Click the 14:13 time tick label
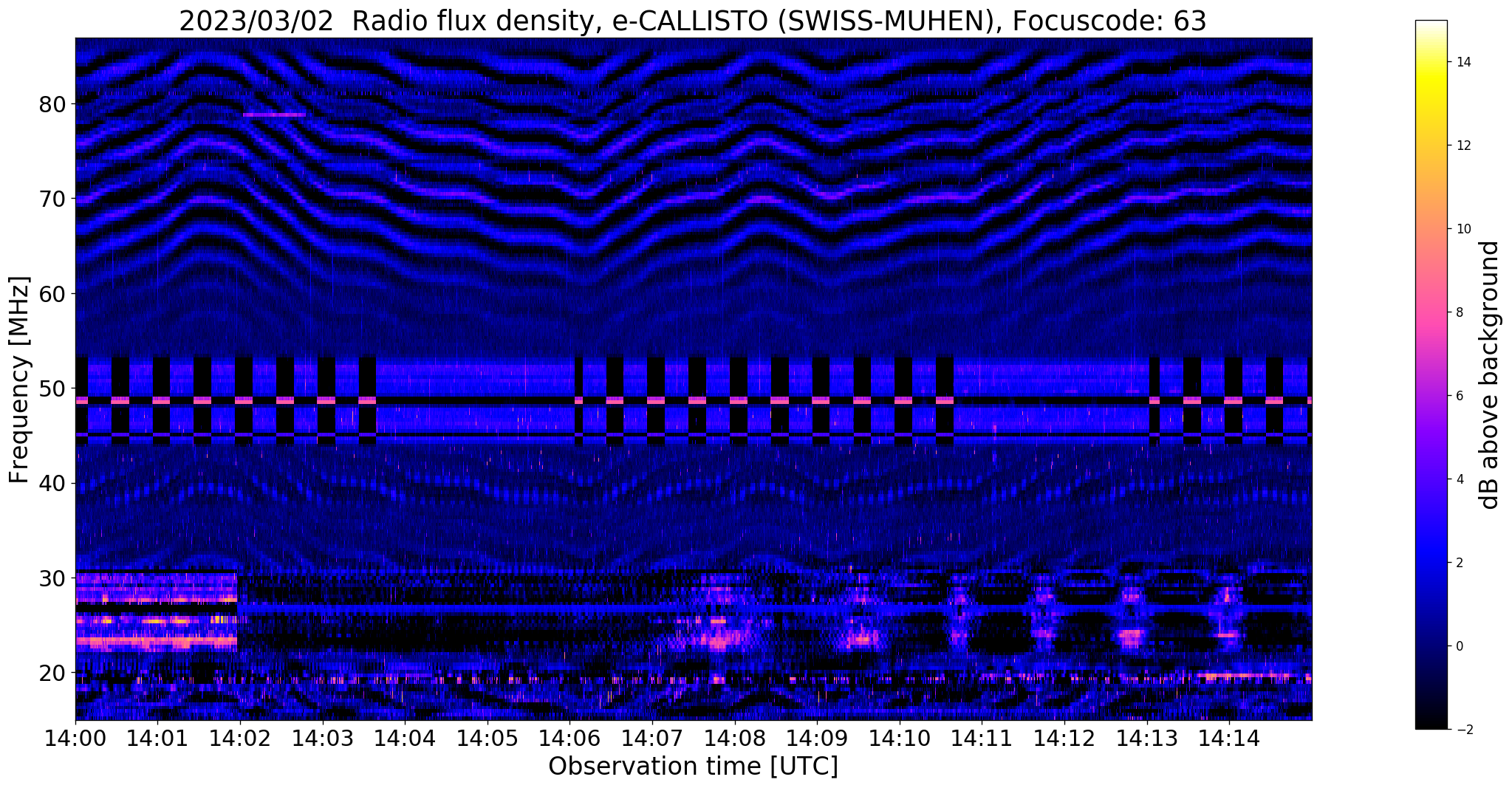The width and height of the screenshot is (1512, 788). tap(1147, 737)
